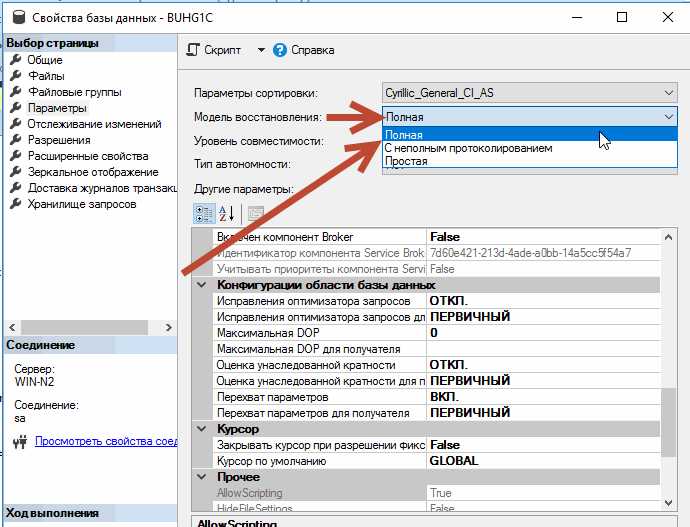Choose С неполным протоколированием option
690x527 pixels.
tap(468, 148)
